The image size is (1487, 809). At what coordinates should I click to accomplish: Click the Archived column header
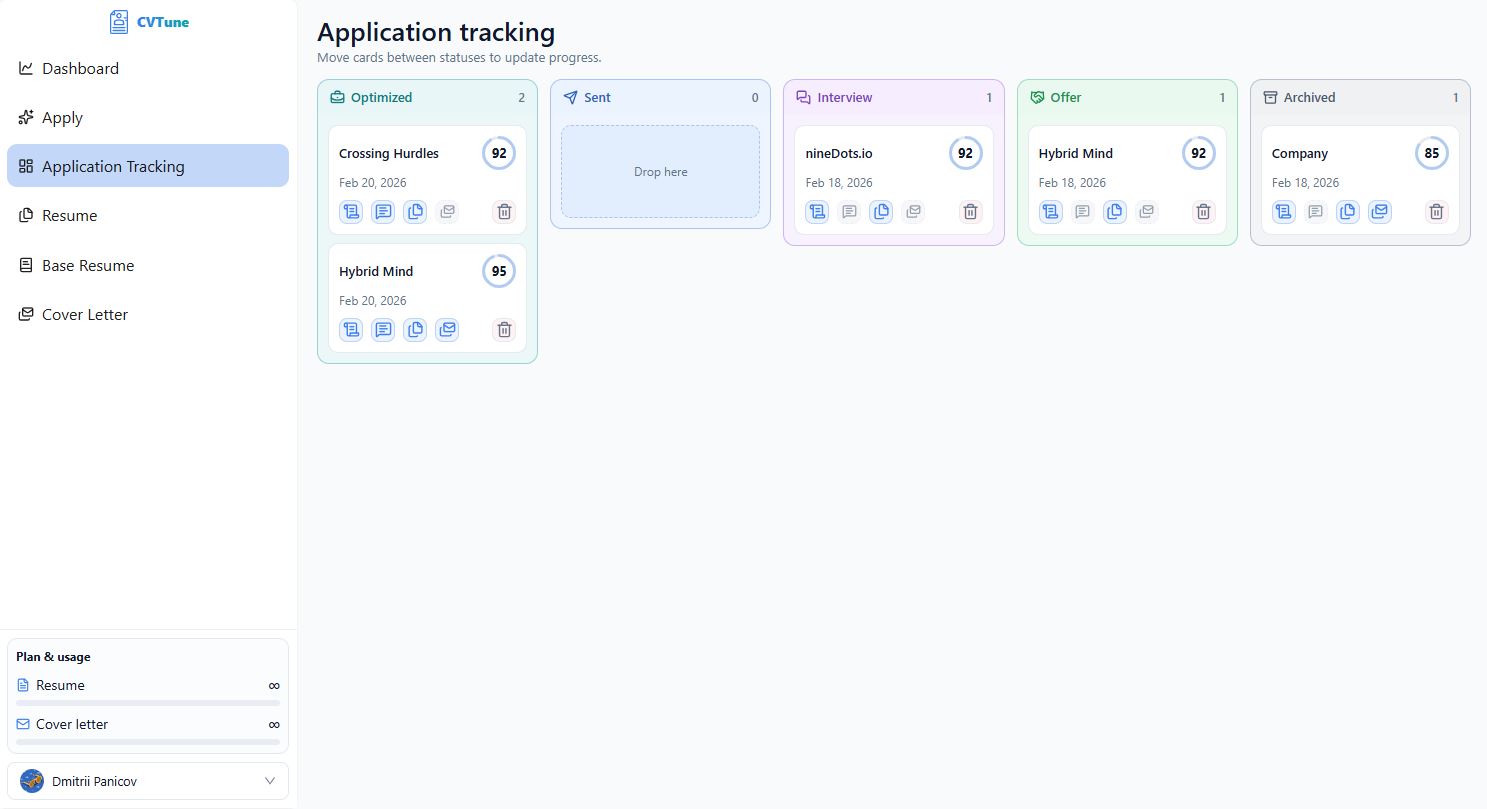pyautogui.click(x=1309, y=98)
